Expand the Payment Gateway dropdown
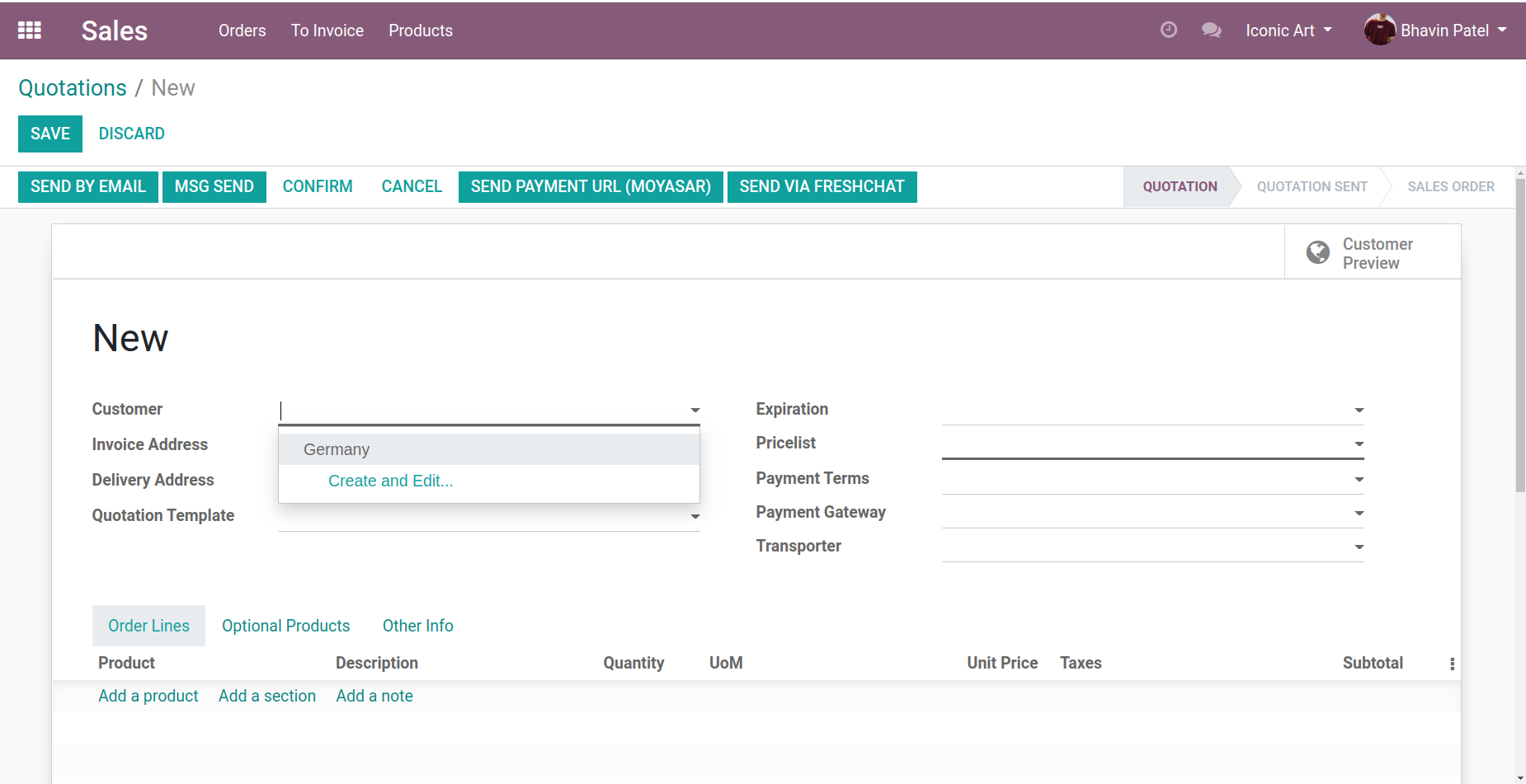1526x784 pixels. [x=1359, y=513]
